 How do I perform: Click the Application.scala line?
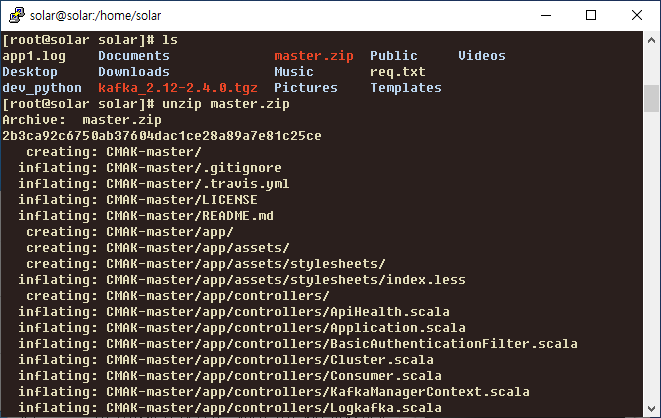click(x=242, y=328)
